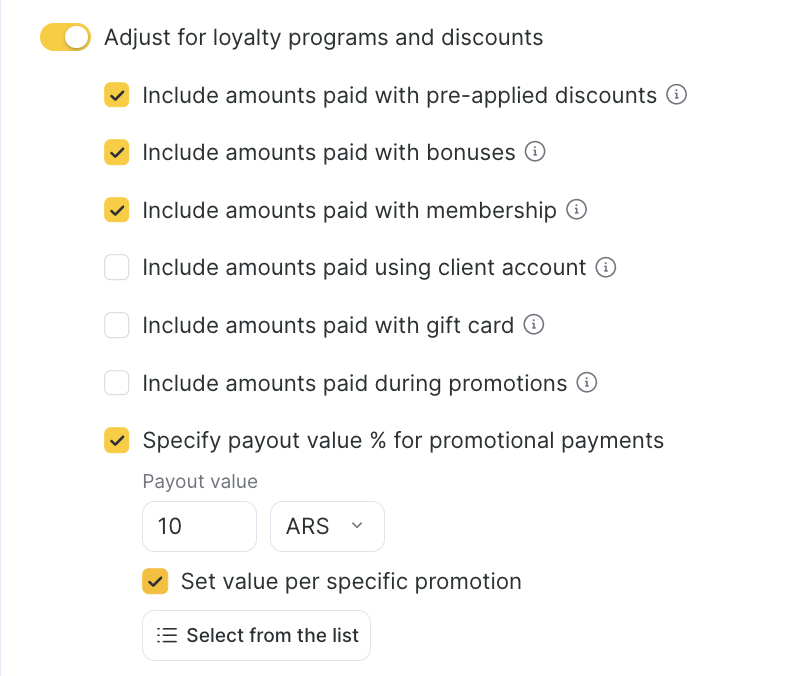Click the Payout value label text
Screen dimensions: 808x676
coord(200,482)
